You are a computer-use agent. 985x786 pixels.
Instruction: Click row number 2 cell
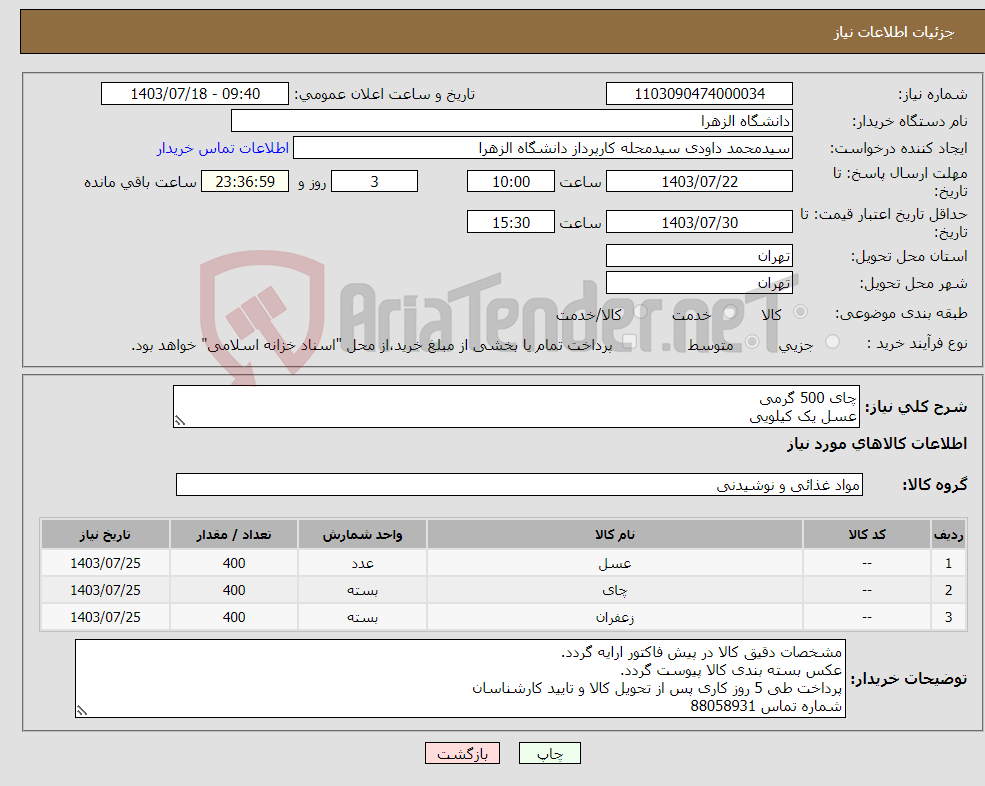(x=948, y=590)
